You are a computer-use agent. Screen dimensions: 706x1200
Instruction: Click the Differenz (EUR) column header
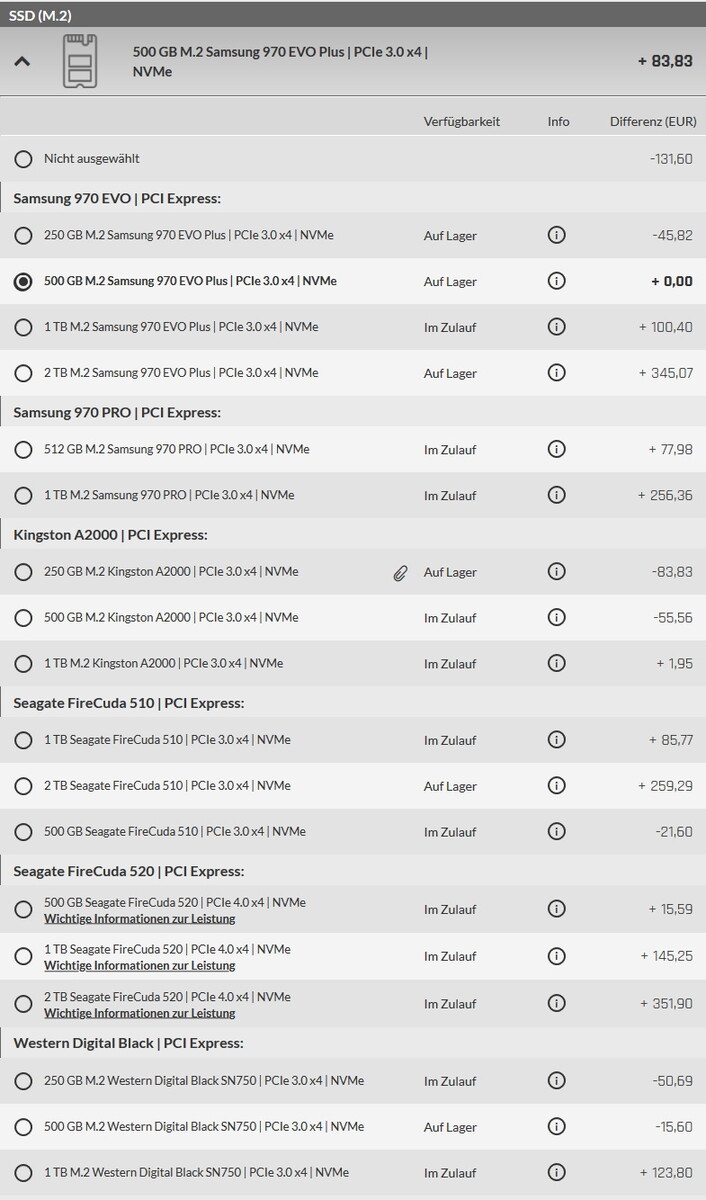(x=653, y=122)
